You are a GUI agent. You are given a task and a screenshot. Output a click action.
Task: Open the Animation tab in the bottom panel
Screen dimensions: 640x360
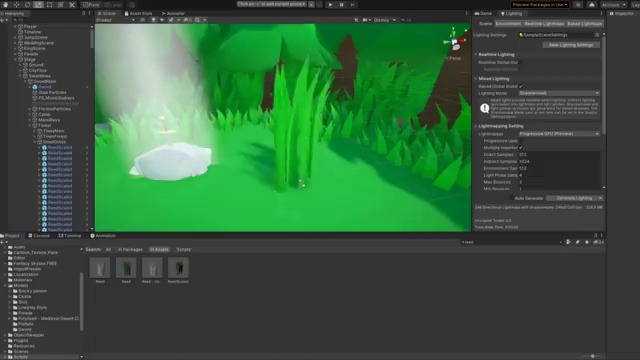pyautogui.click(x=103, y=236)
